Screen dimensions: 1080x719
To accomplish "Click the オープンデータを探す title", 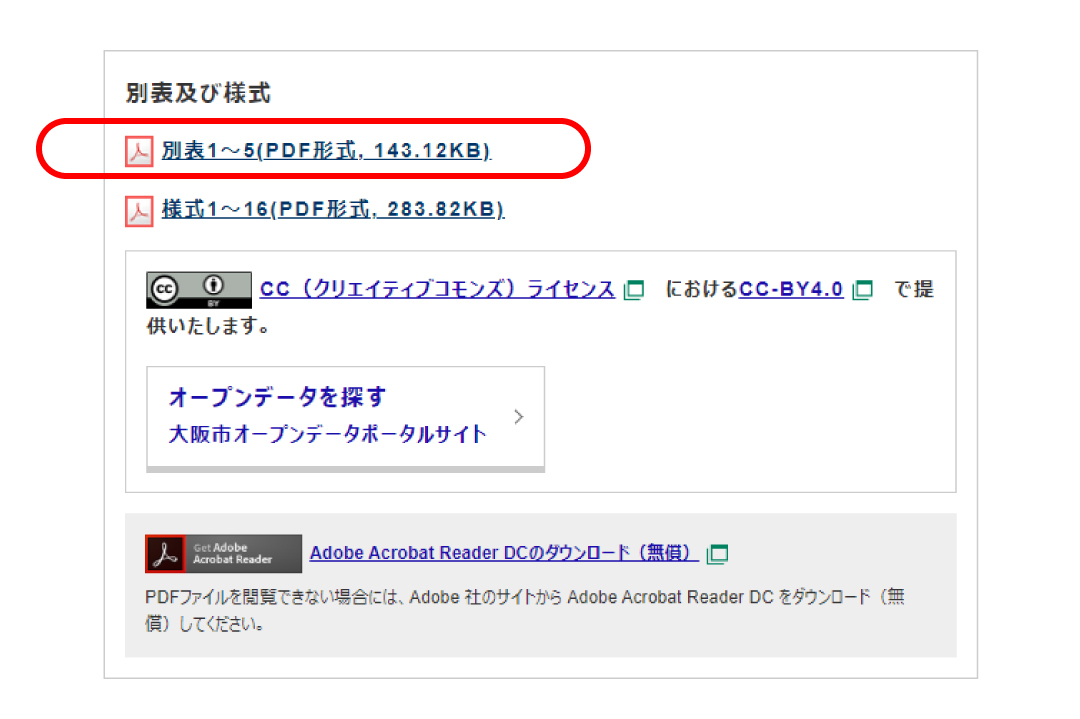I will [x=277, y=397].
